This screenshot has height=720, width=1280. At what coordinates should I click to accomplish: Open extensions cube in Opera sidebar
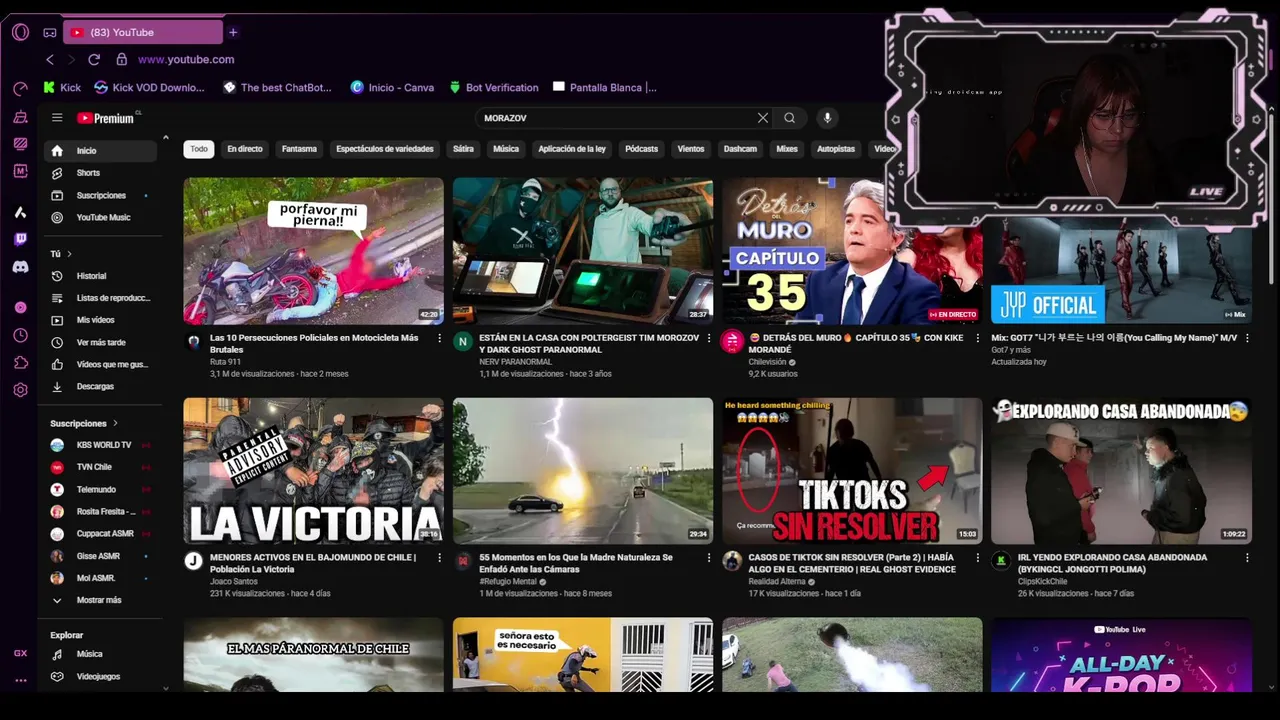[x=20, y=362]
